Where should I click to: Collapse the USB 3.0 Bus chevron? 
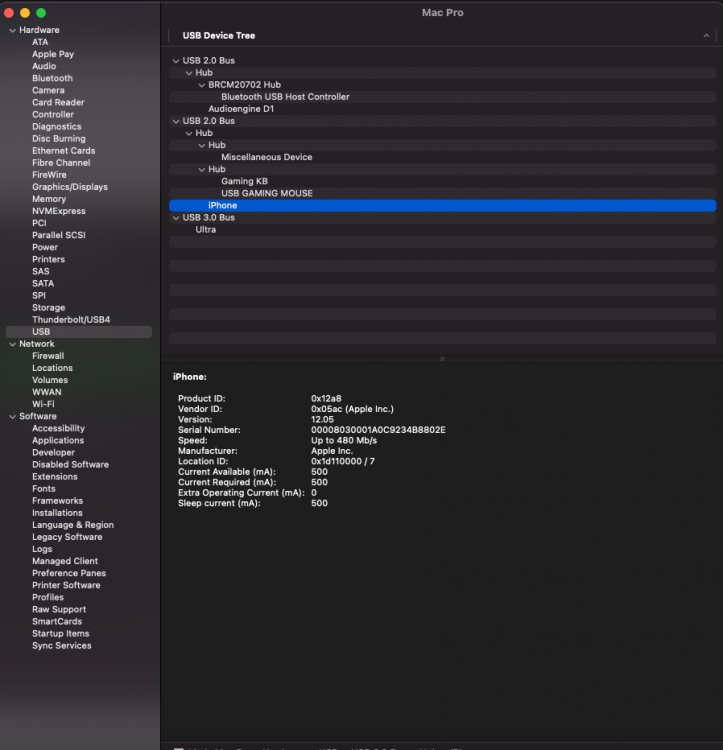[176, 218]
